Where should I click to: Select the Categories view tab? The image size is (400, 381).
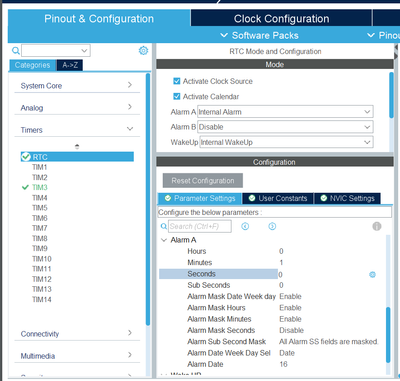33,65
